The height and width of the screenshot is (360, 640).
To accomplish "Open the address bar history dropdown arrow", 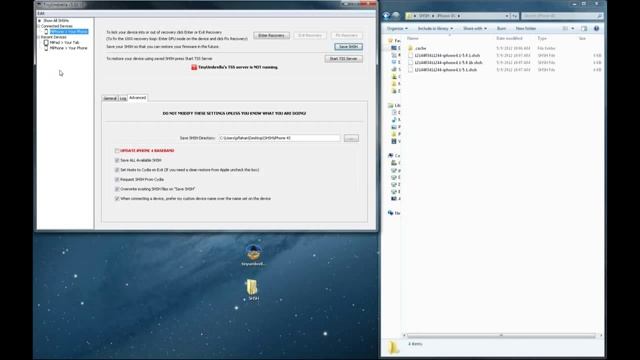I will (507, 16).
